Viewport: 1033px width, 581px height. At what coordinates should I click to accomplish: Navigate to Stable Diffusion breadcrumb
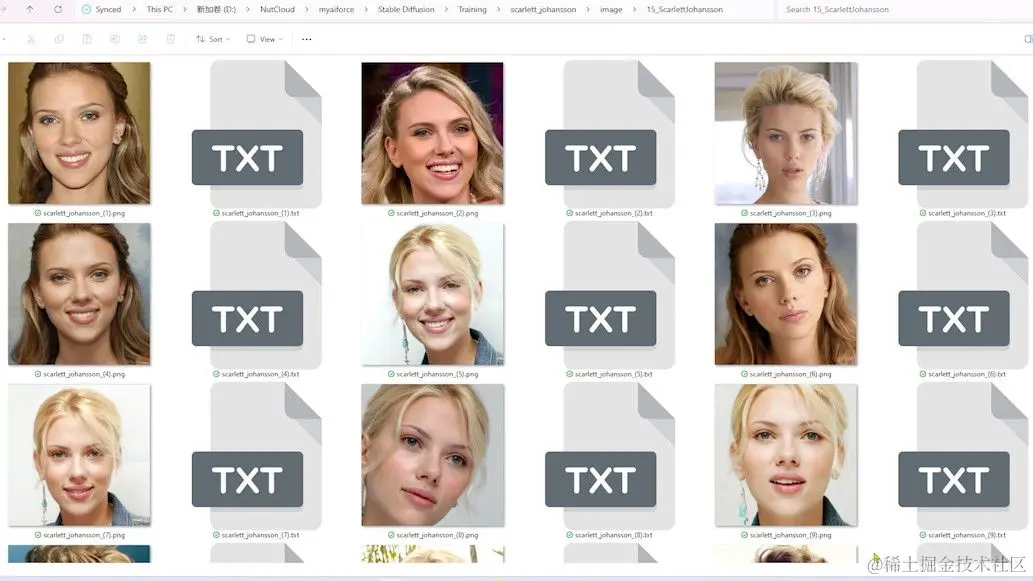(406, 9)
